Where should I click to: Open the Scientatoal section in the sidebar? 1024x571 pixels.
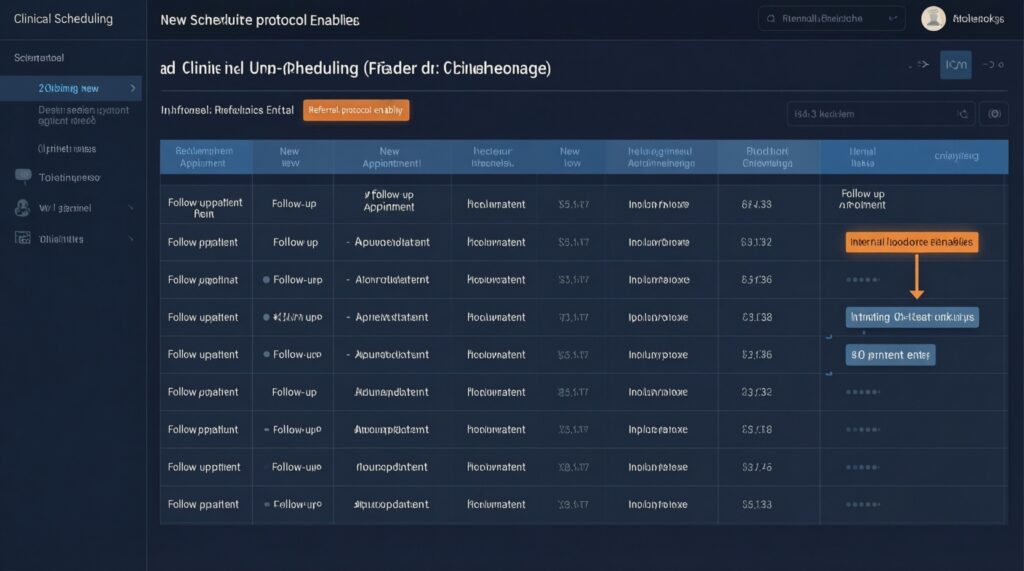(40, 58)
